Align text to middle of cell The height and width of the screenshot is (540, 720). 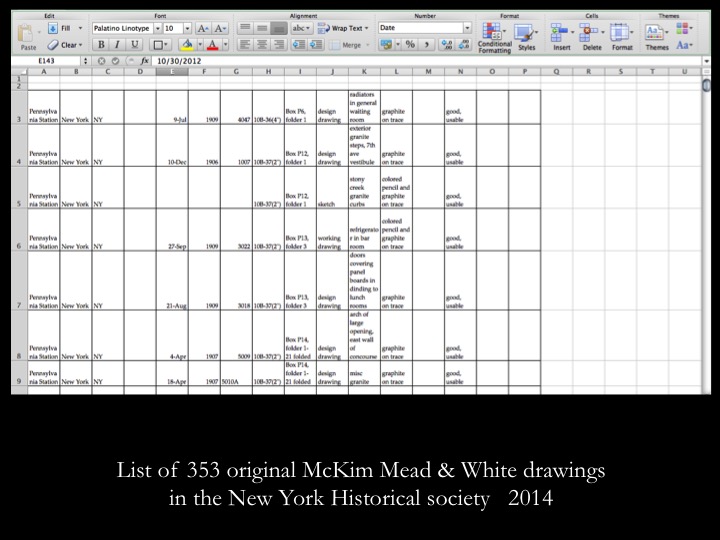pos(262,28)
